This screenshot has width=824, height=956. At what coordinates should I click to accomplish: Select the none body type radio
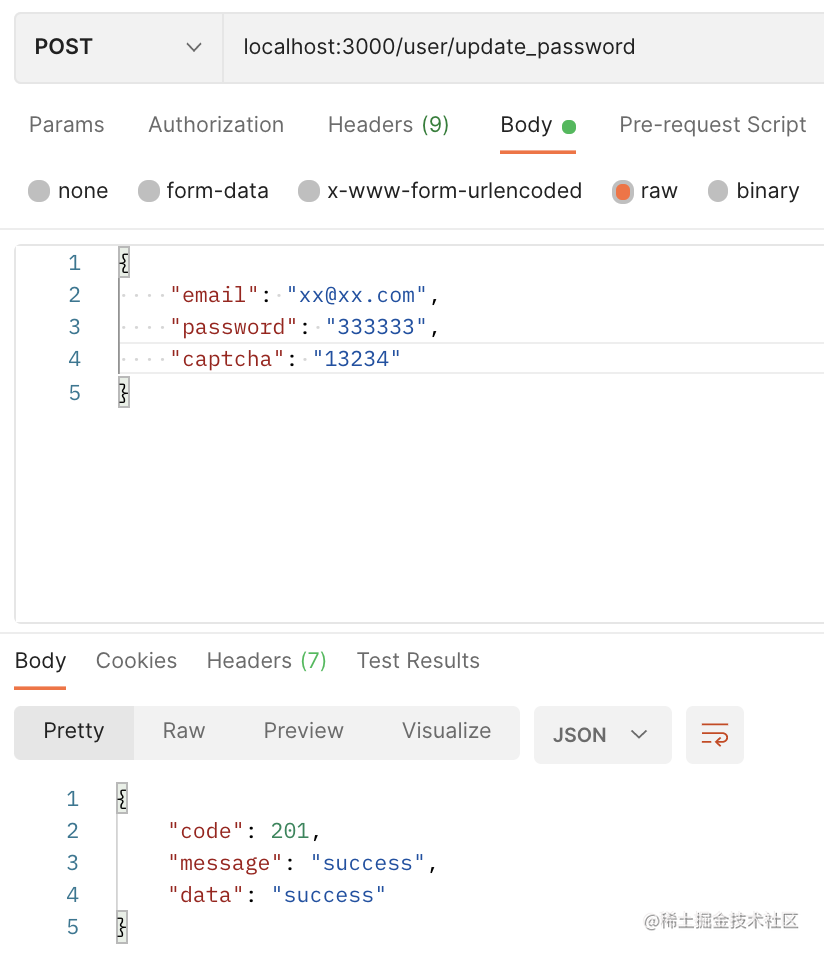[39, 191]
